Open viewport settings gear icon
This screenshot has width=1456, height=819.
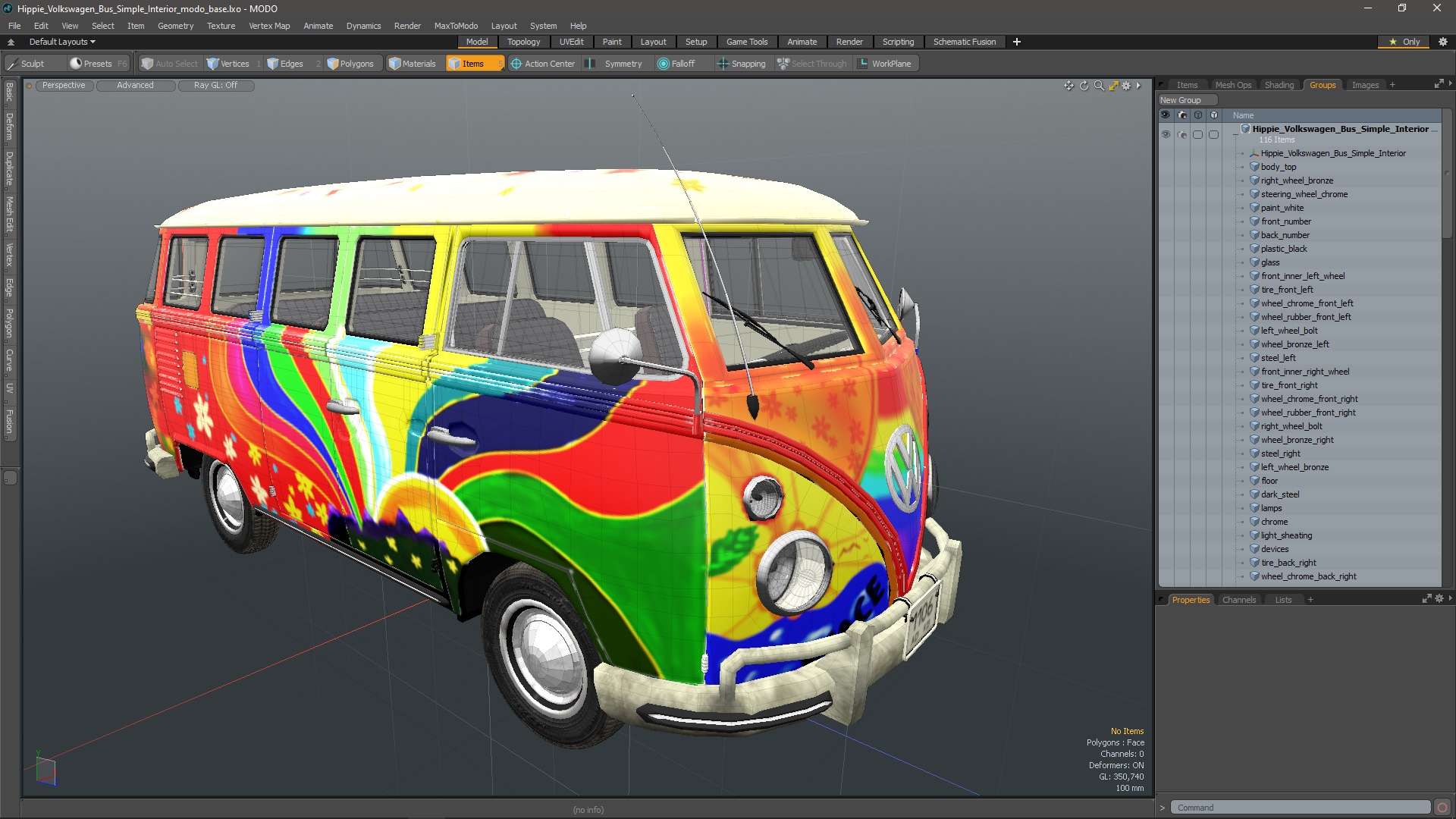(x=1126, y=86)
